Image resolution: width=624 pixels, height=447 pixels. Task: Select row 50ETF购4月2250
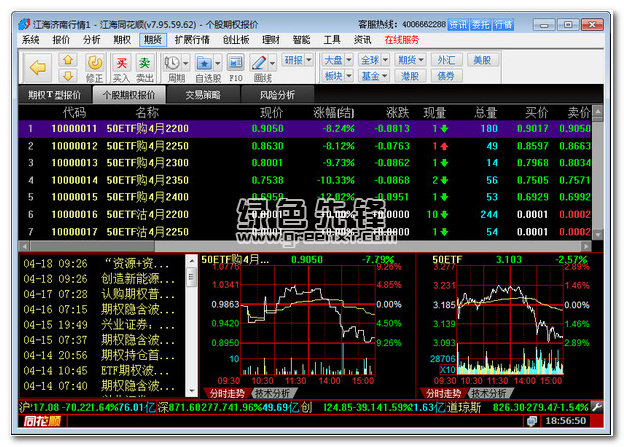point(305,146)
